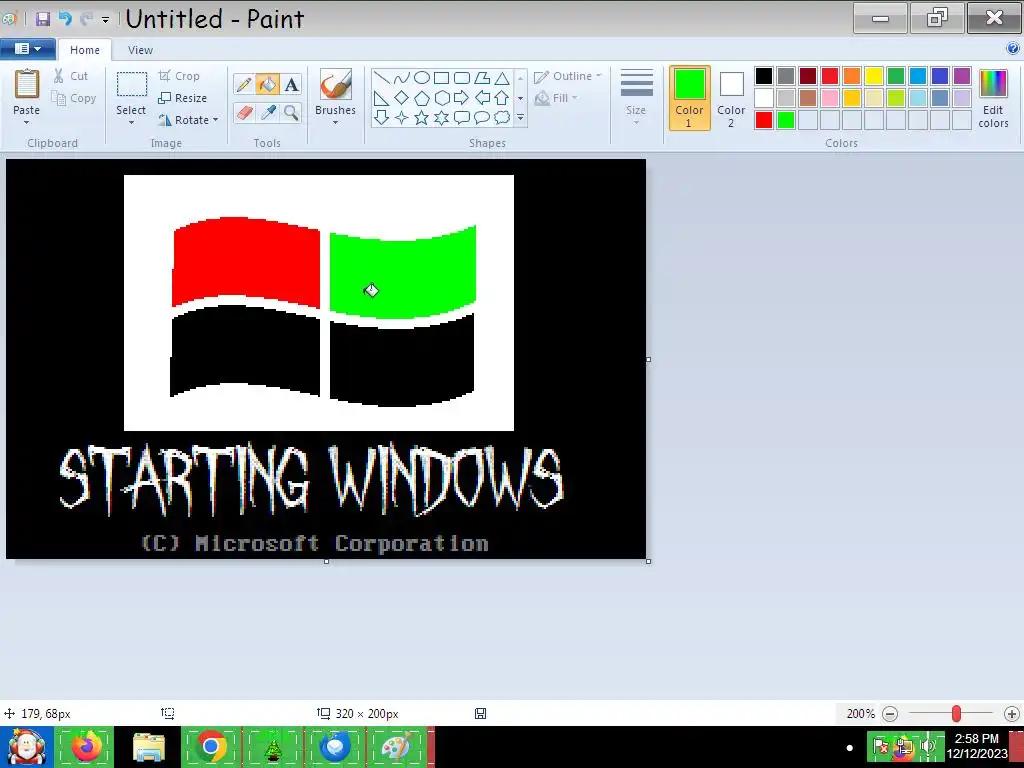Click the Paste clipboard icon
Image resolution: width=1024 pixels, height=768 pixels.
(27, 85)
